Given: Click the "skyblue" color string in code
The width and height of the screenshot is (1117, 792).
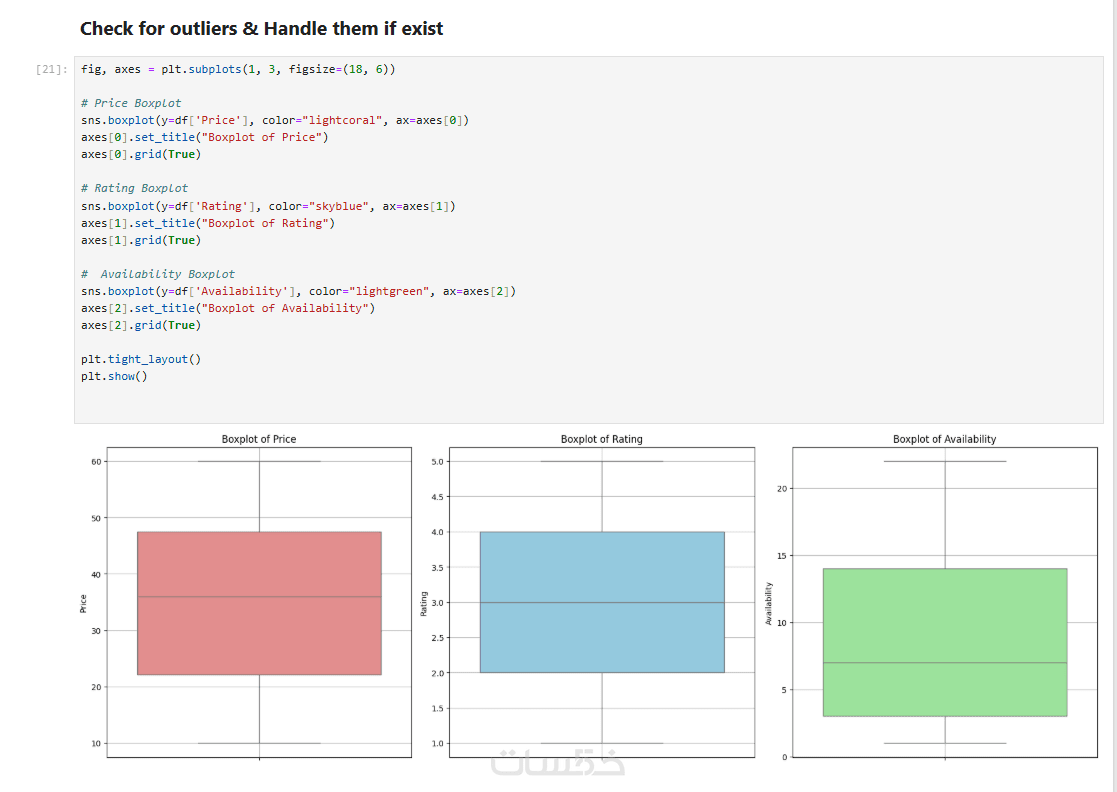Looking at the screenshot, I should pos(337,206).
